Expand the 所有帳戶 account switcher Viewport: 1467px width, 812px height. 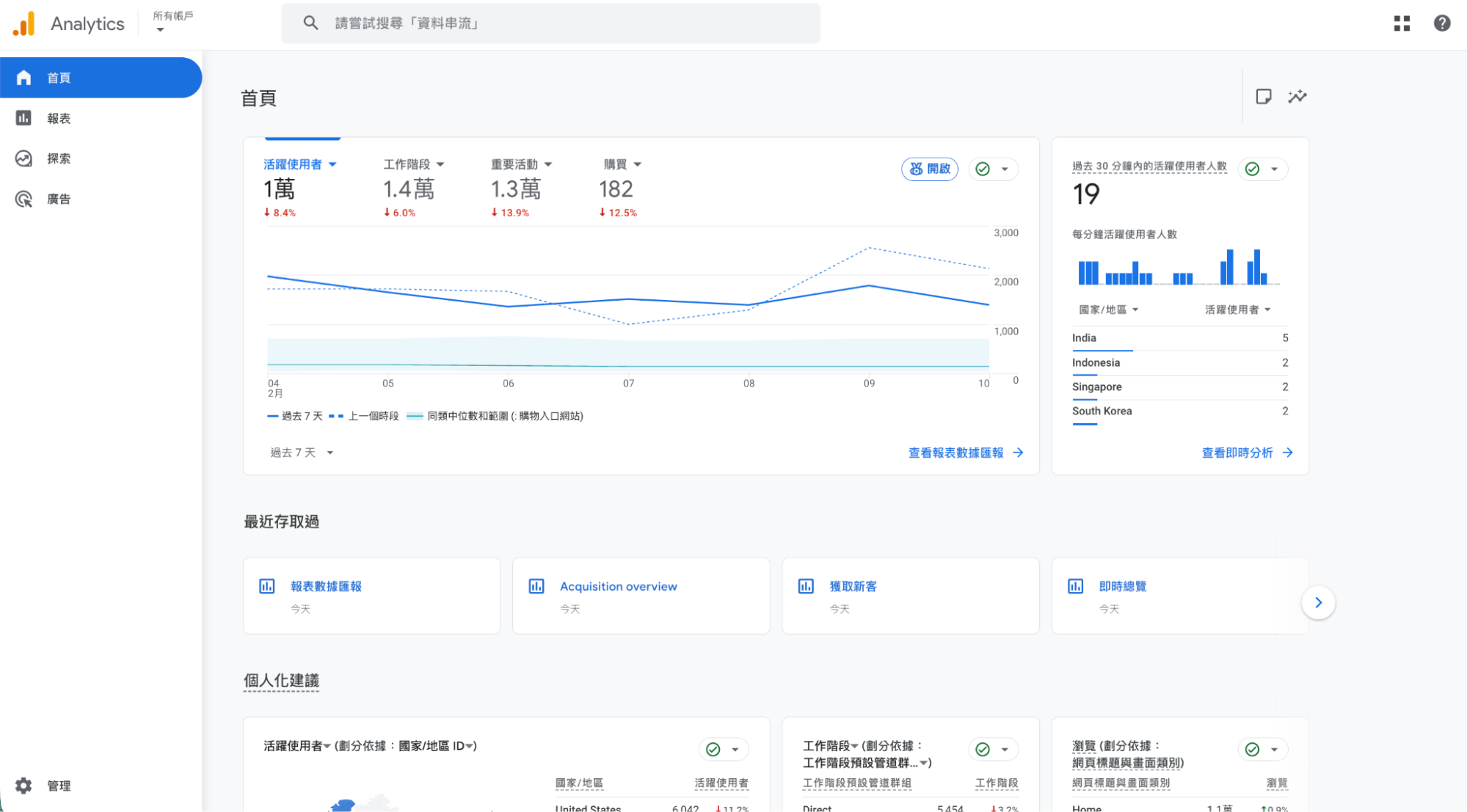pyautogui.click(x=172, y=23)
